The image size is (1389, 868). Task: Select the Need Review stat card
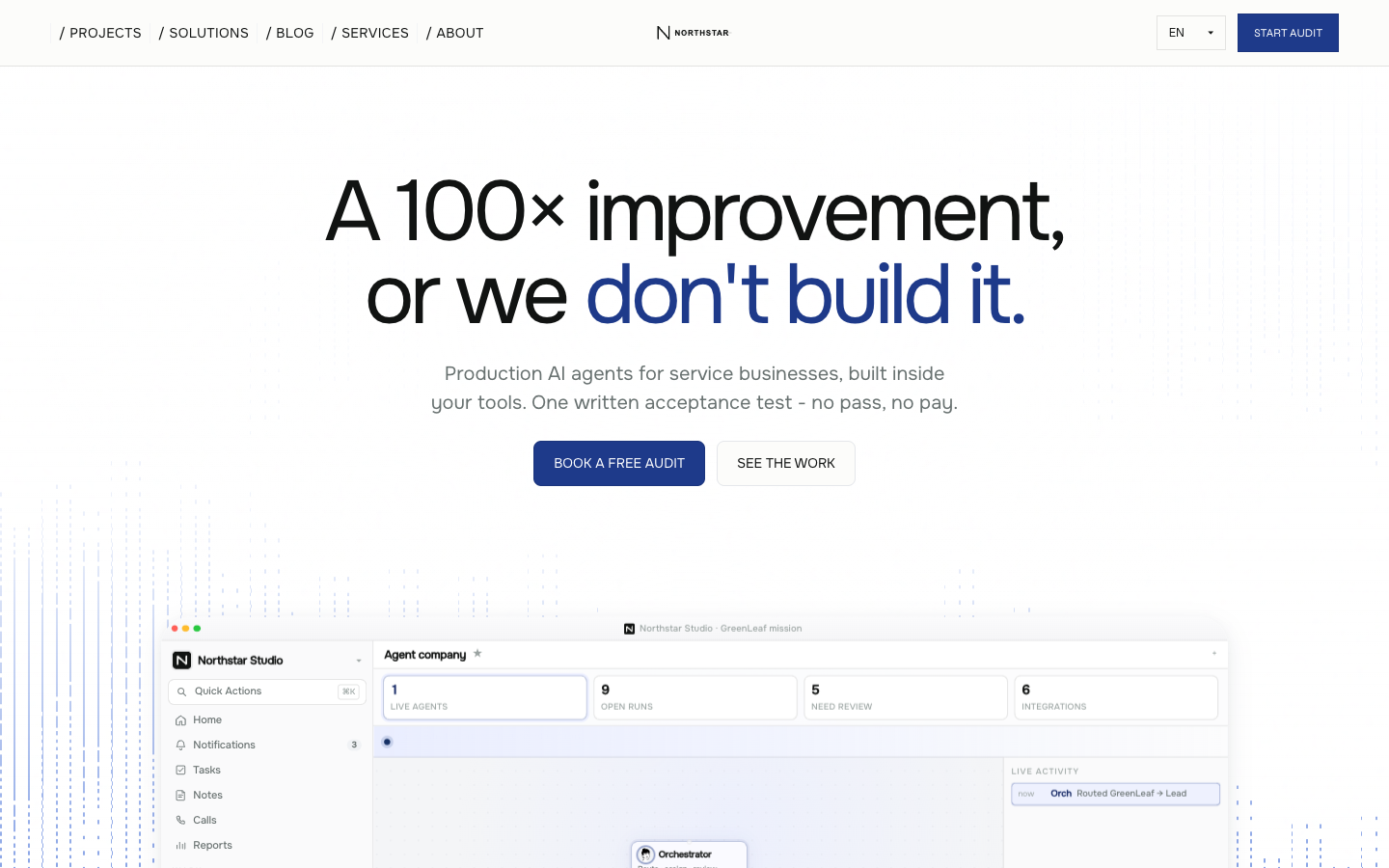point(906,697)
